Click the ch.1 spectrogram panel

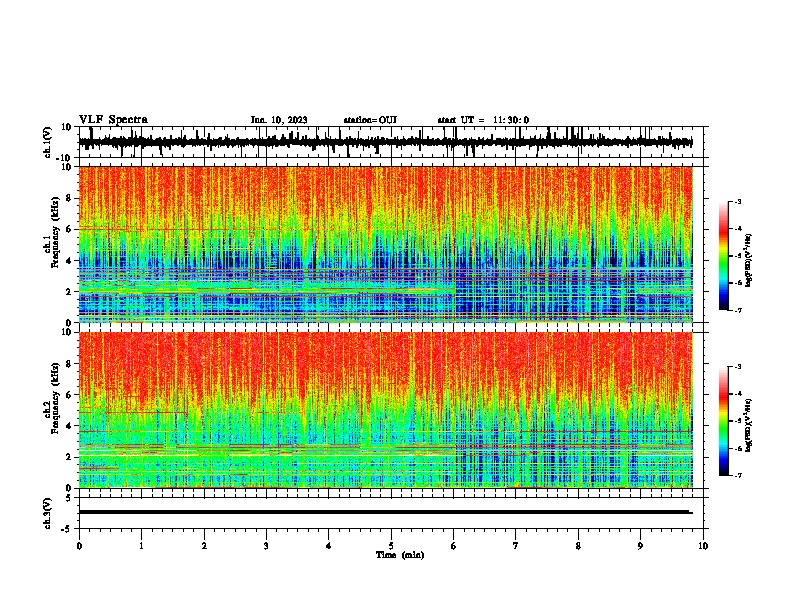[386, 244]
